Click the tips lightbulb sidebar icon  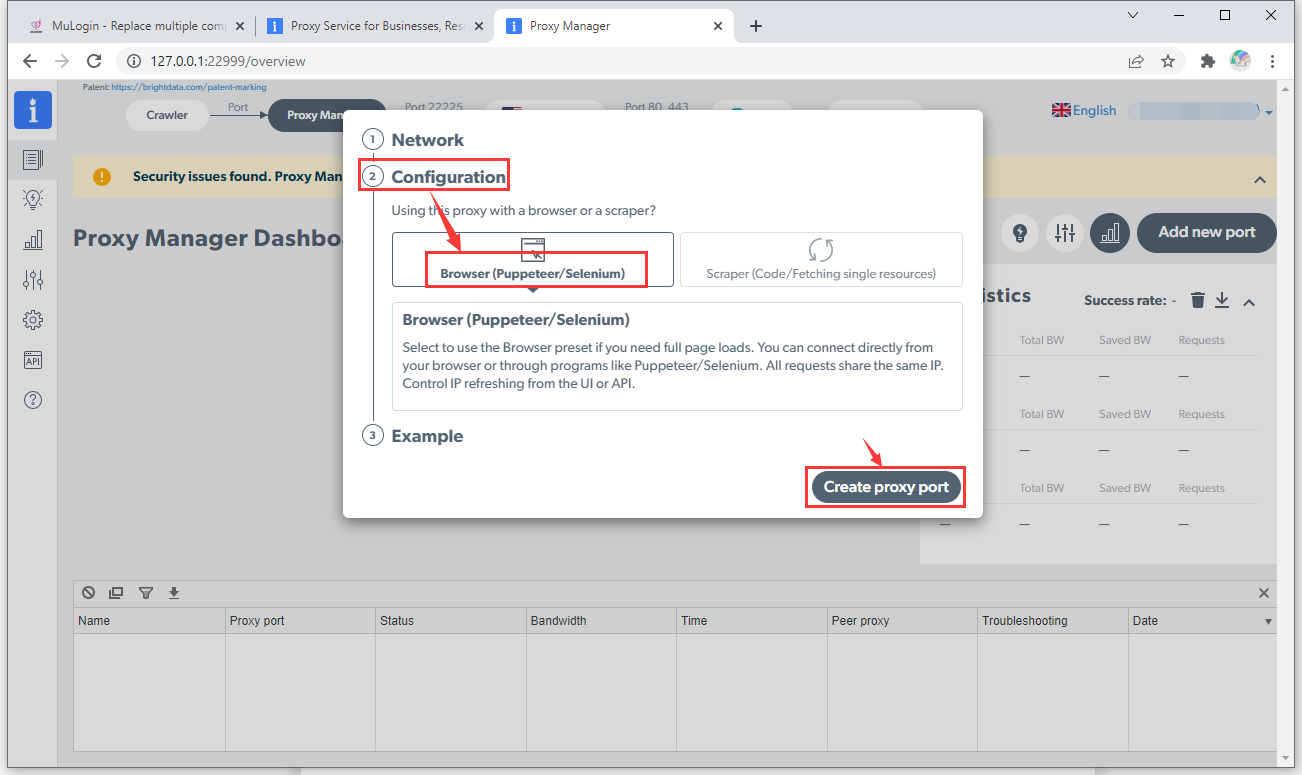point(33,199)
